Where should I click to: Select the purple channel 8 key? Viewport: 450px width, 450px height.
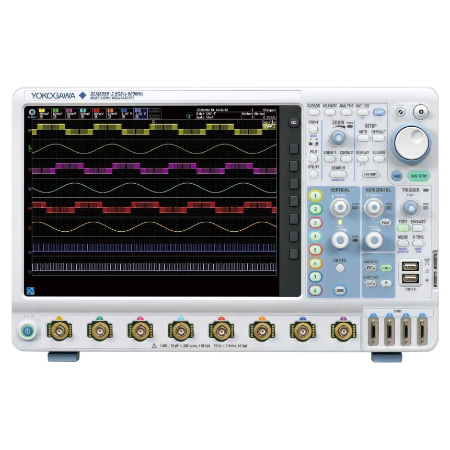click(x=315, y=290)
